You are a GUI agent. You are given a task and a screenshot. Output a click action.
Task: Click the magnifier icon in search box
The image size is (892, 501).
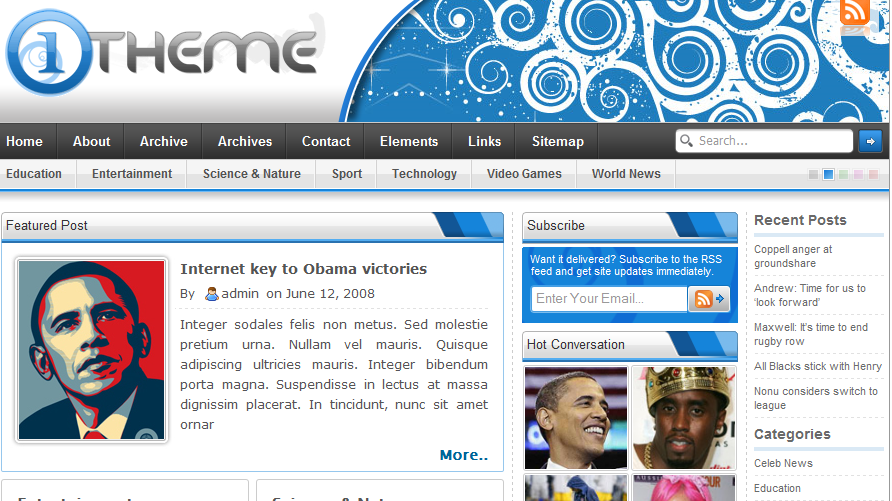tap(686, 140)
